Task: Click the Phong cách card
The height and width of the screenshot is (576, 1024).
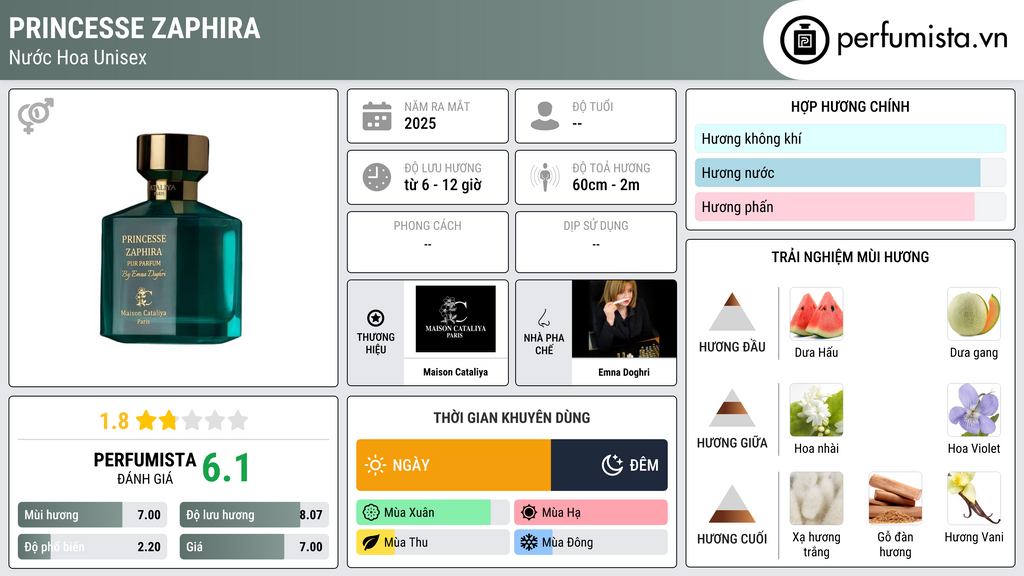Action: (x=428, y=242)
